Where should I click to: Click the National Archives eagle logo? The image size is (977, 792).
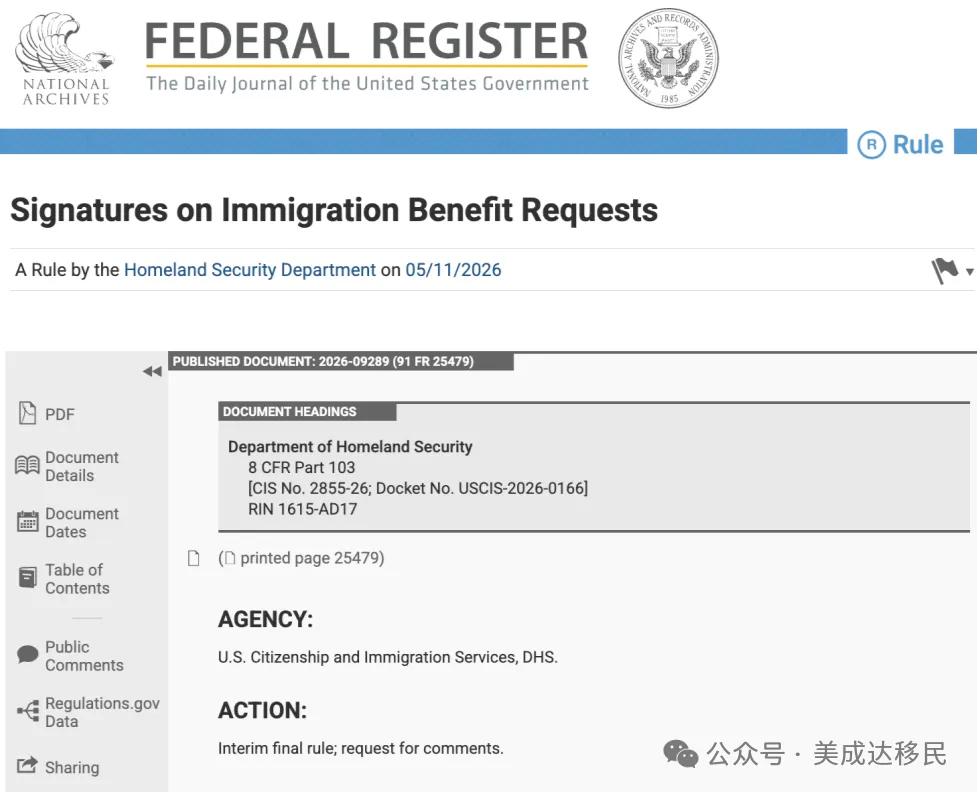tap(65, 59)
